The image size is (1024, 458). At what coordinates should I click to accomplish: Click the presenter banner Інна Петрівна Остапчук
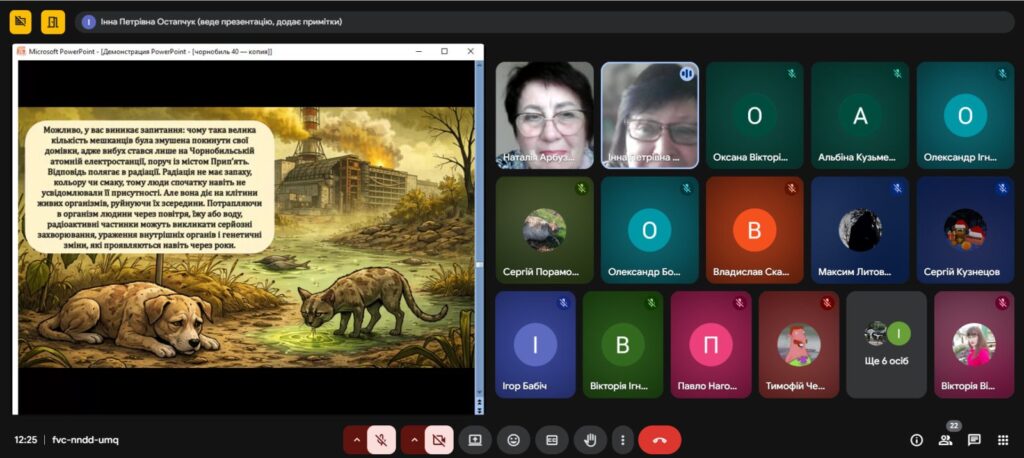220,21
